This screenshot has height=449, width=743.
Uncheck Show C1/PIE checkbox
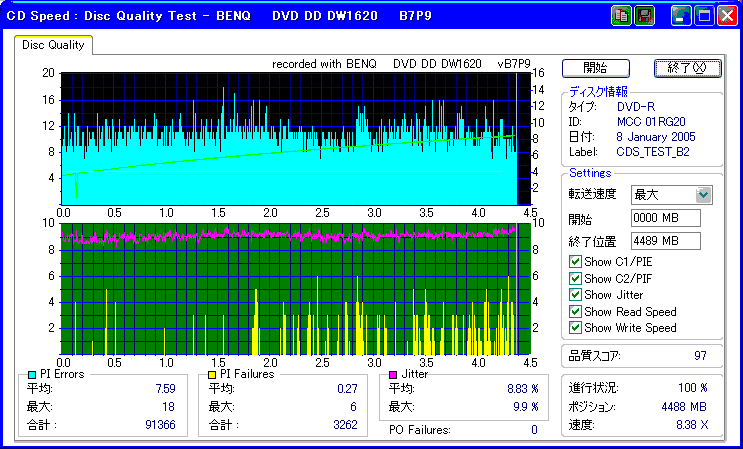click(x=574, y=262)
